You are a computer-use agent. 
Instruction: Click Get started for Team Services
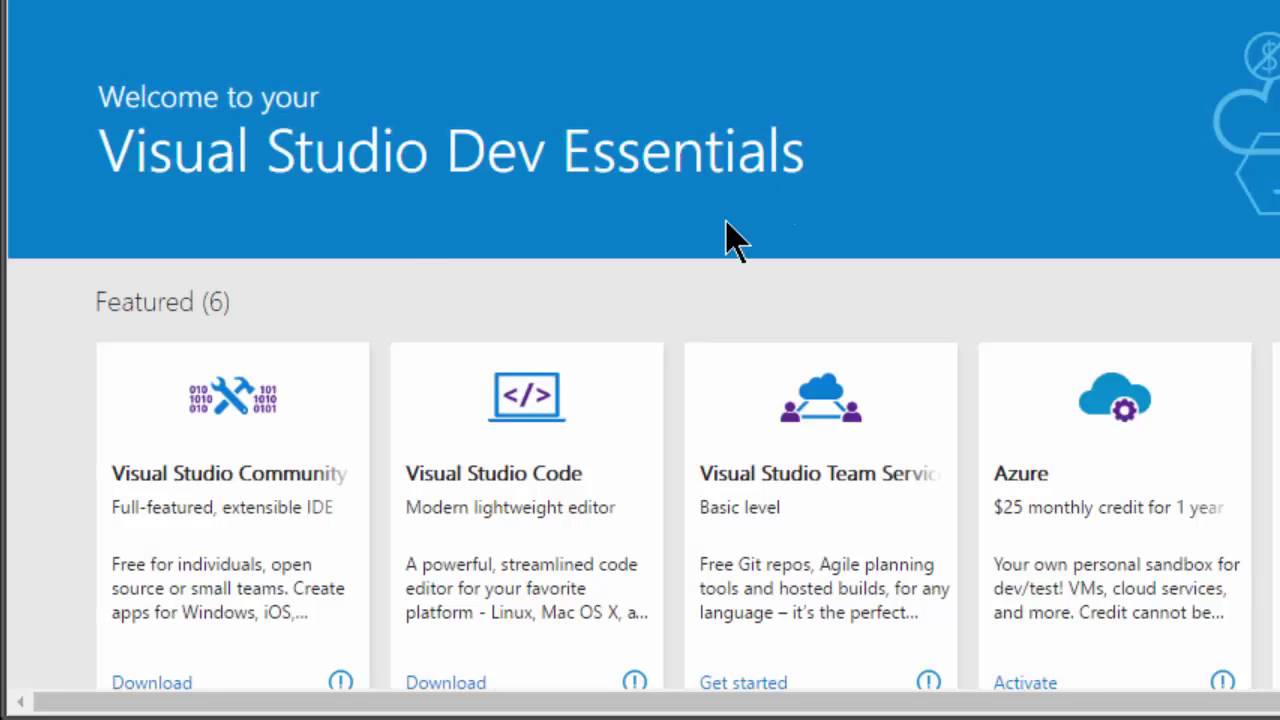click(x=743, y=683)
